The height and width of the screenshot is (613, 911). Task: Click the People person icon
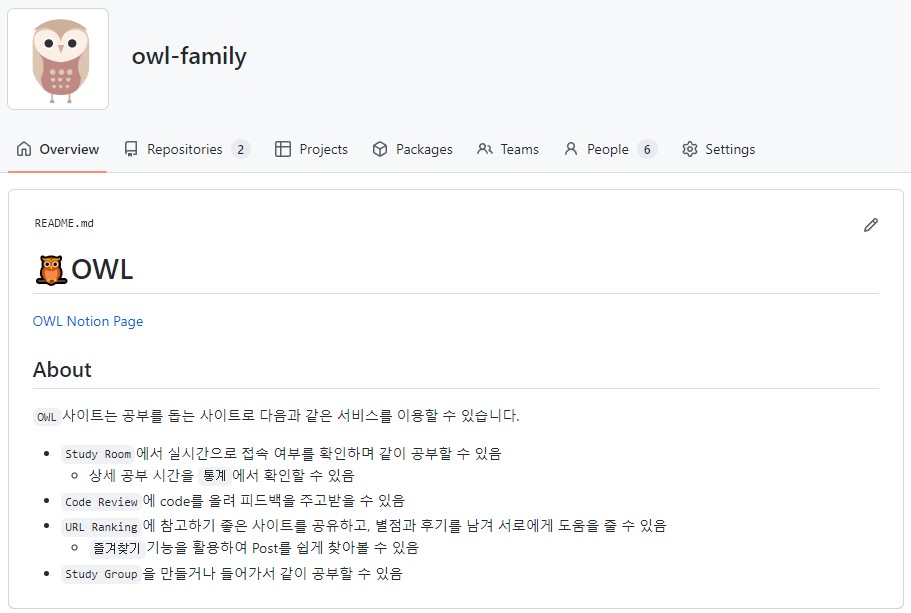click(x=571, y=149)
